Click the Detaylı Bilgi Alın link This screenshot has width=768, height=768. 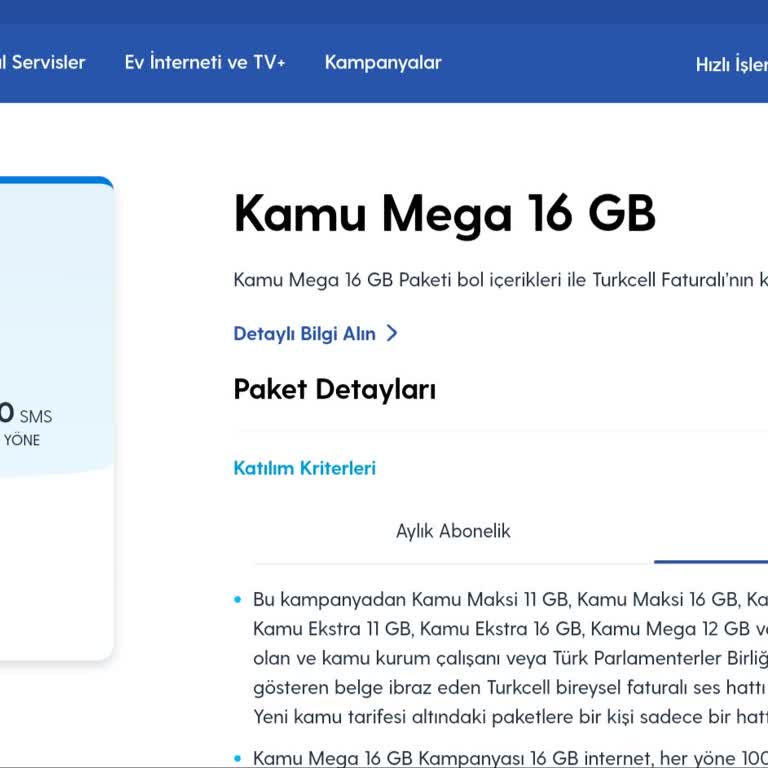[x=305, y=334]
